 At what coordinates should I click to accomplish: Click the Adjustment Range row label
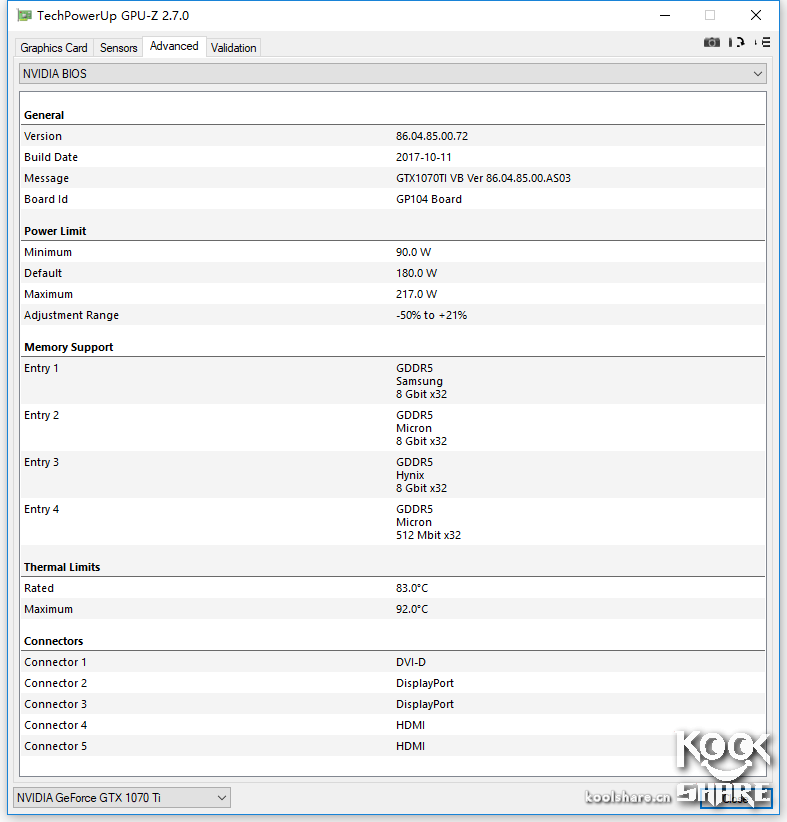71,315
